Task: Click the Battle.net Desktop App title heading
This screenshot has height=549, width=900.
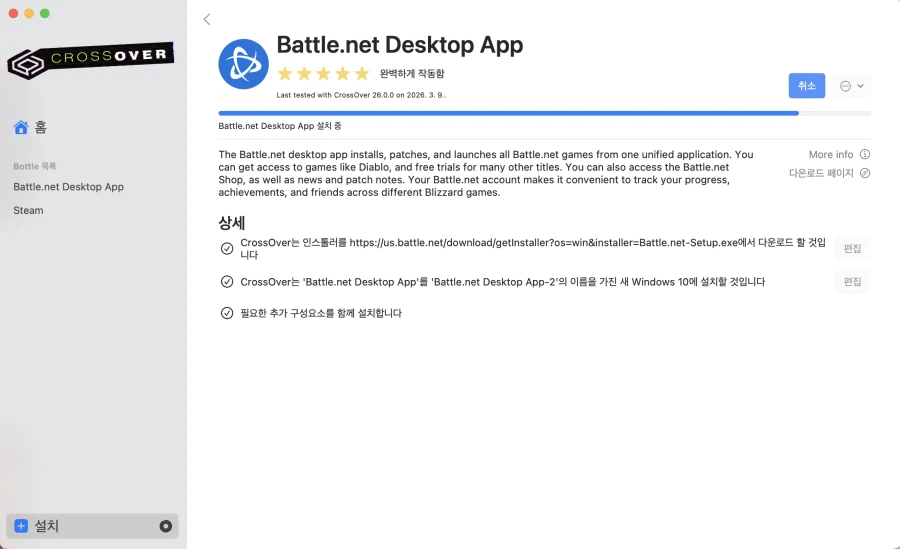Action: pyautogui.click(x=400, y=45)
